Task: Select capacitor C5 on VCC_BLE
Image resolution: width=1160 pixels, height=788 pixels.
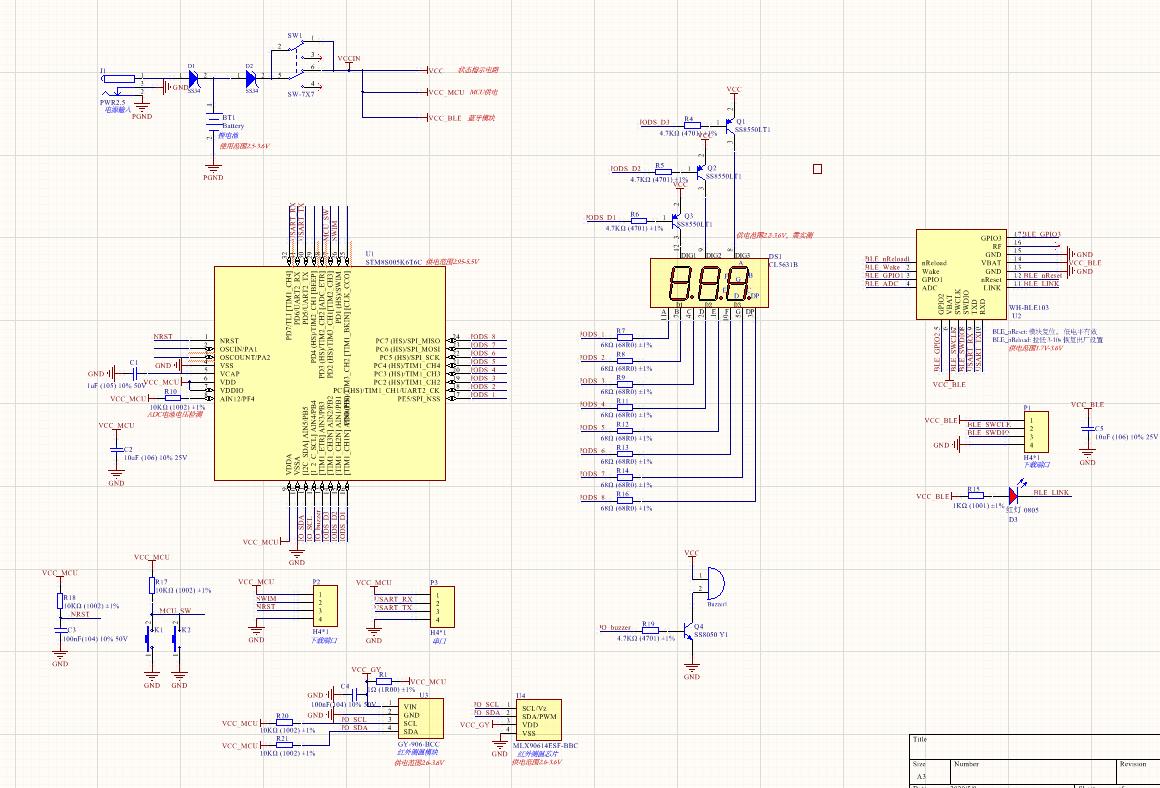Action: (1088, 429)
